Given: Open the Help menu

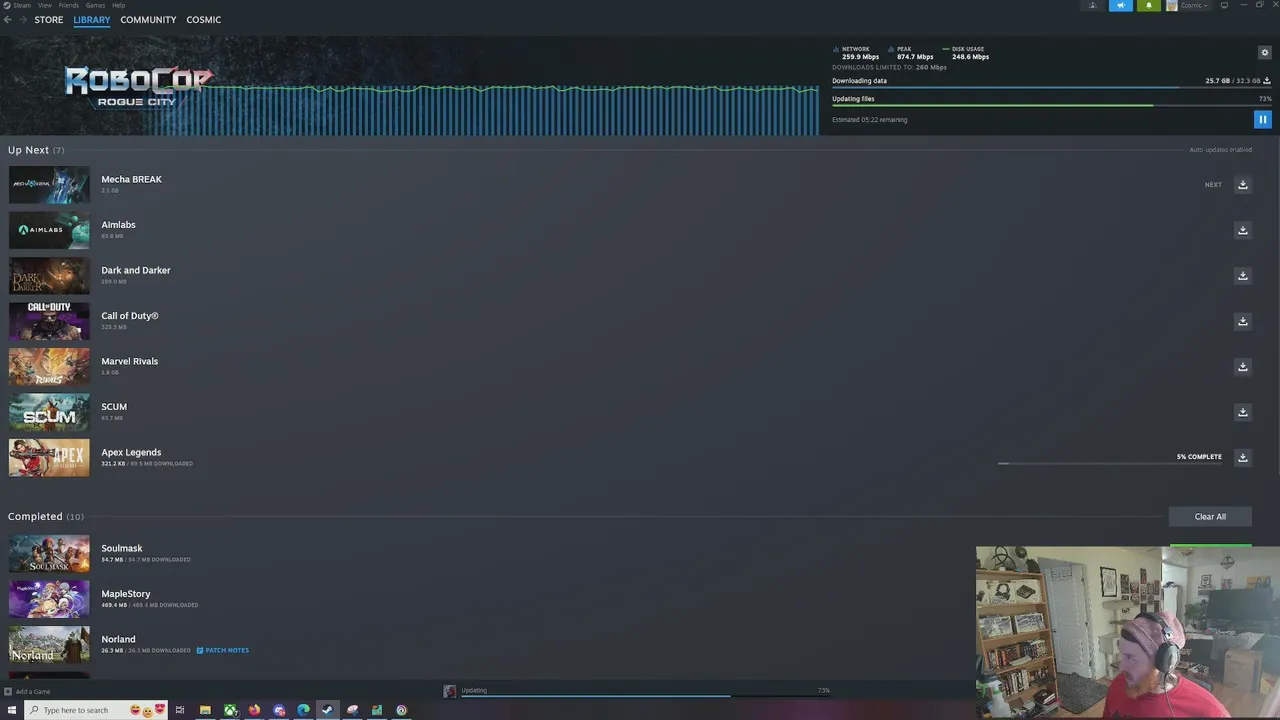Looking at the screenshot, I should 119,5.
